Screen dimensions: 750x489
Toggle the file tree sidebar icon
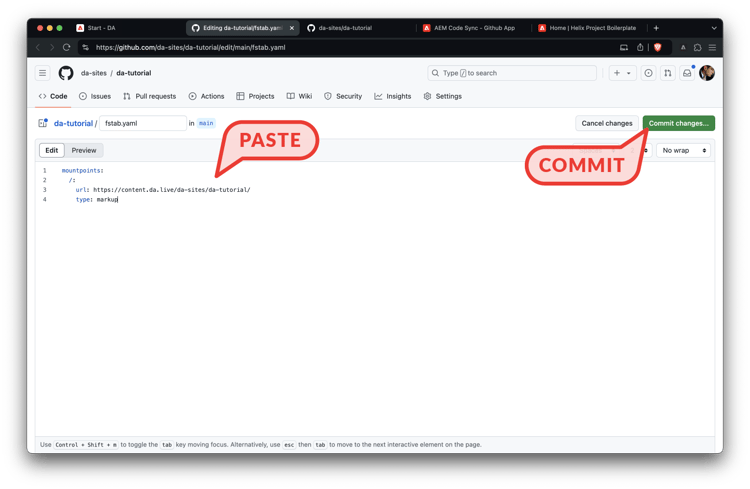[x=43, y=123]
